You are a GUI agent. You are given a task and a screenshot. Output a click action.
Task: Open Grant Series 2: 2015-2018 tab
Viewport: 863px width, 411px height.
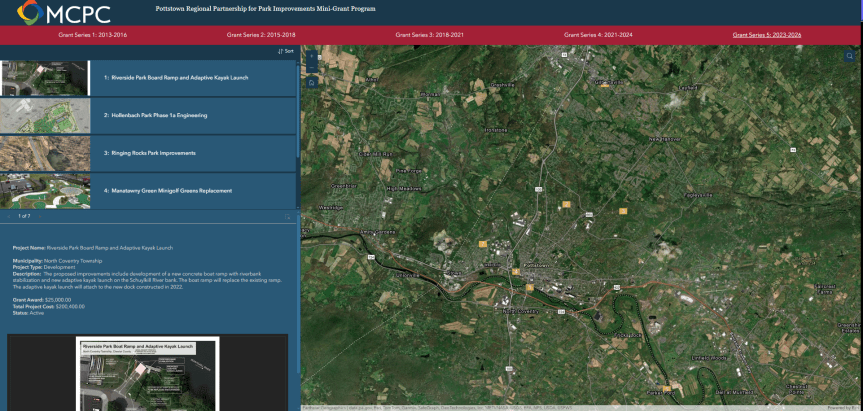[260, 35]
